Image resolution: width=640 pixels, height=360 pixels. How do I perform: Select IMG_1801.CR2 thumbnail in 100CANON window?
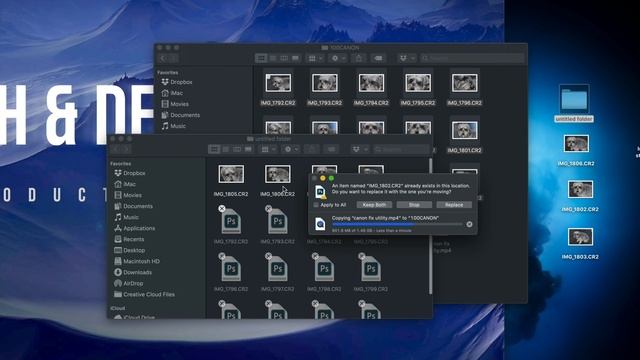pyautogui.click(x=464, y=131)
